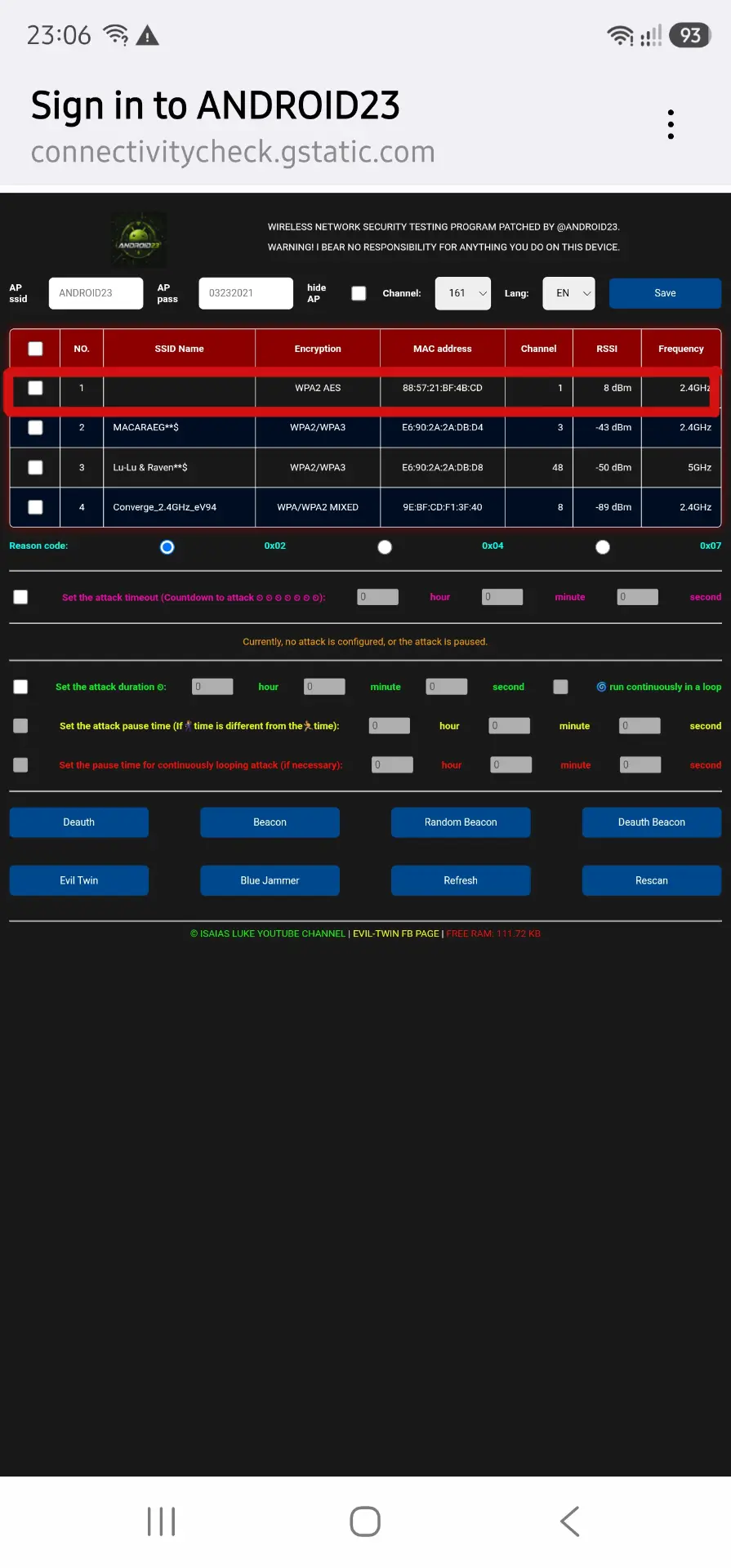Save the AP settings
Image resolution: width=731 pixels, height=1568 pixels.
click(x=665, y=293)
